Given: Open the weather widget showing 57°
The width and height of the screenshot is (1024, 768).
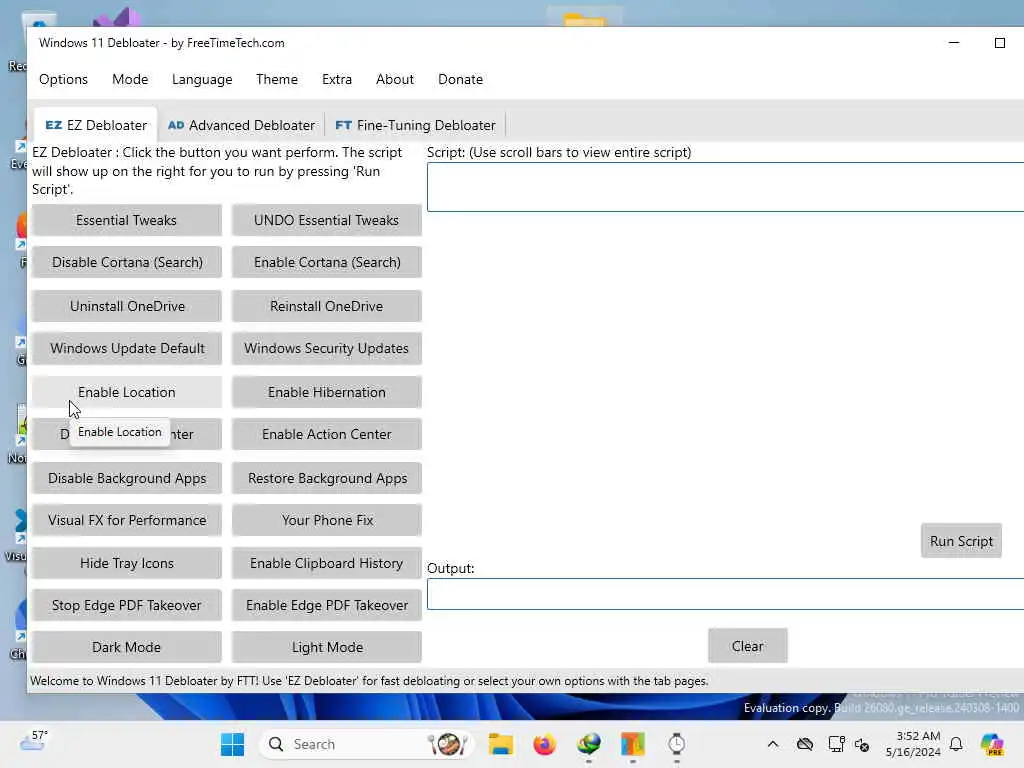Looking at the screenshot, I should pyautogui.click(x=33, y=741).
